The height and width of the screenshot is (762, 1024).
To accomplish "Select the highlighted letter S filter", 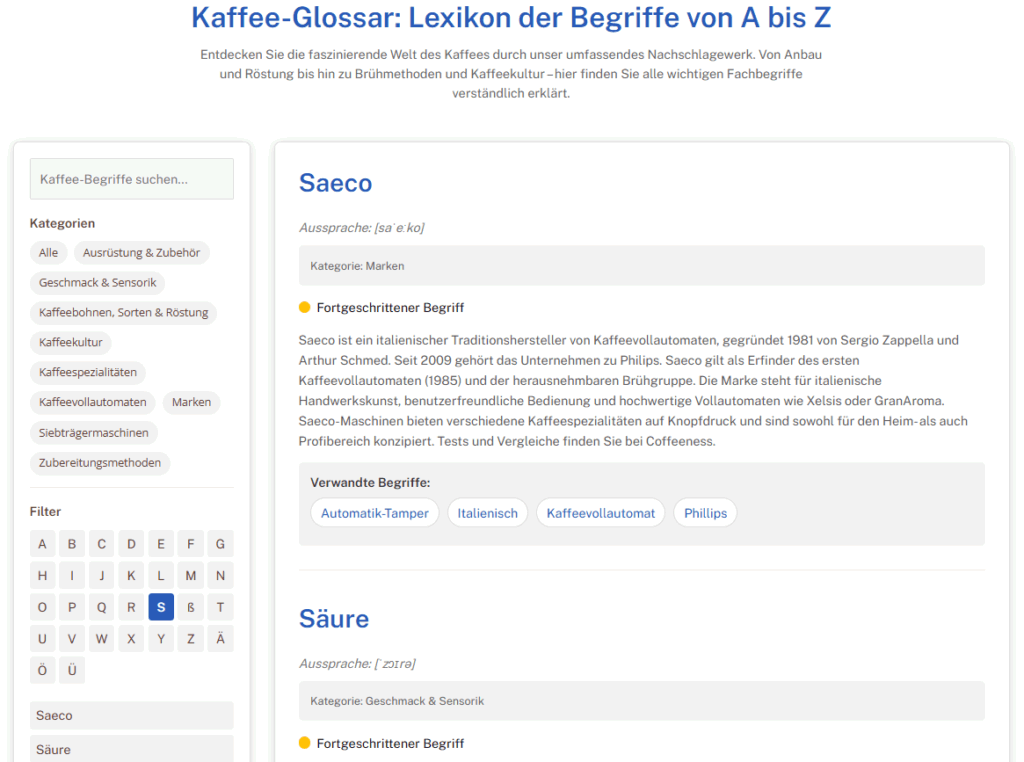I will (161, 607).
